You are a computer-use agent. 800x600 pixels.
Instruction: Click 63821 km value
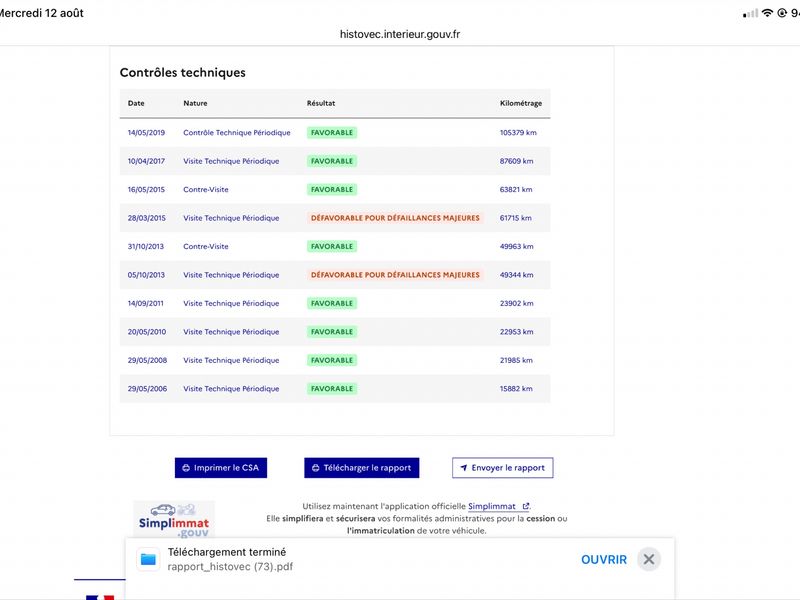tap(516, 189)
